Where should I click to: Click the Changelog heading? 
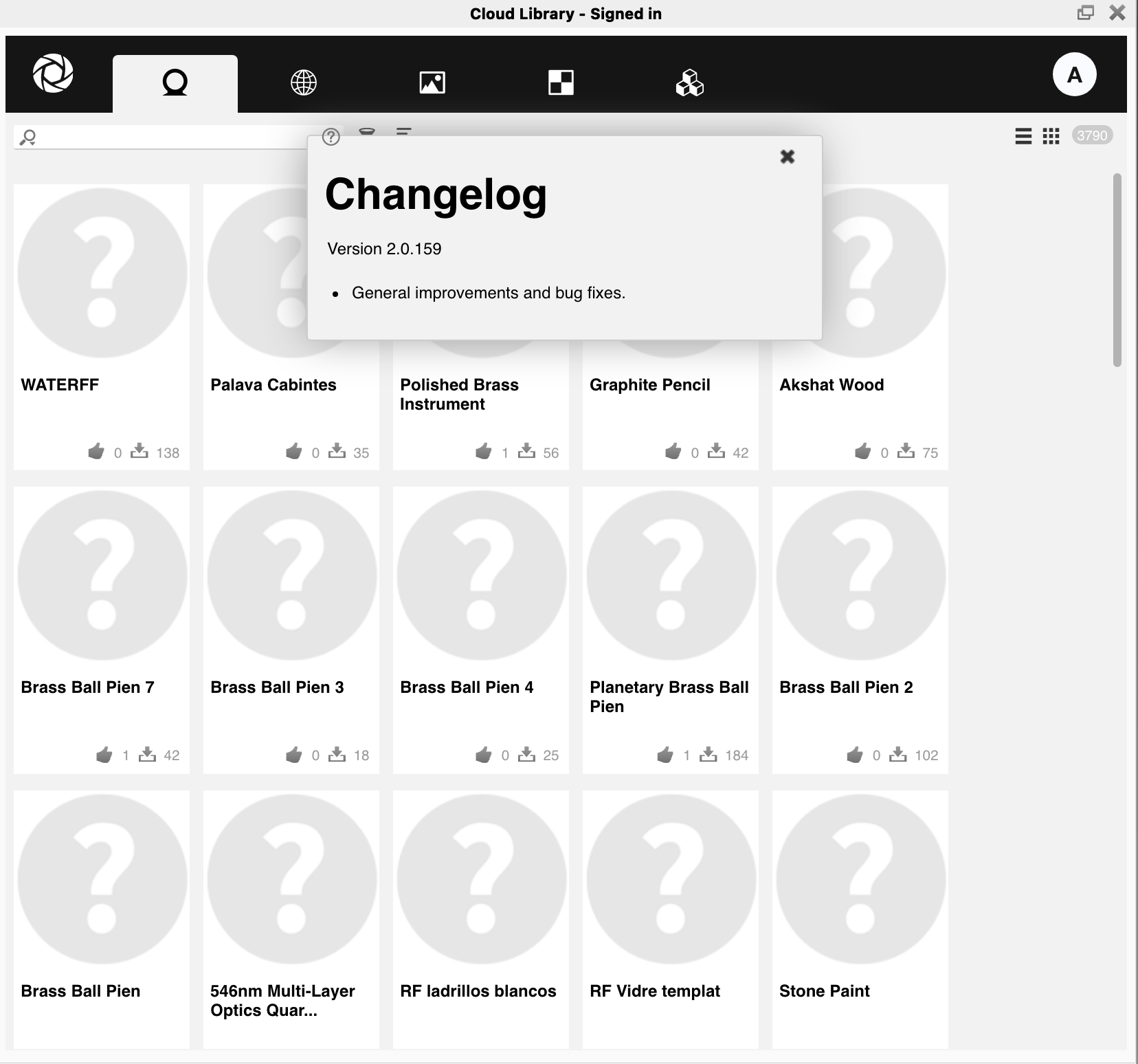click(436, 195)
